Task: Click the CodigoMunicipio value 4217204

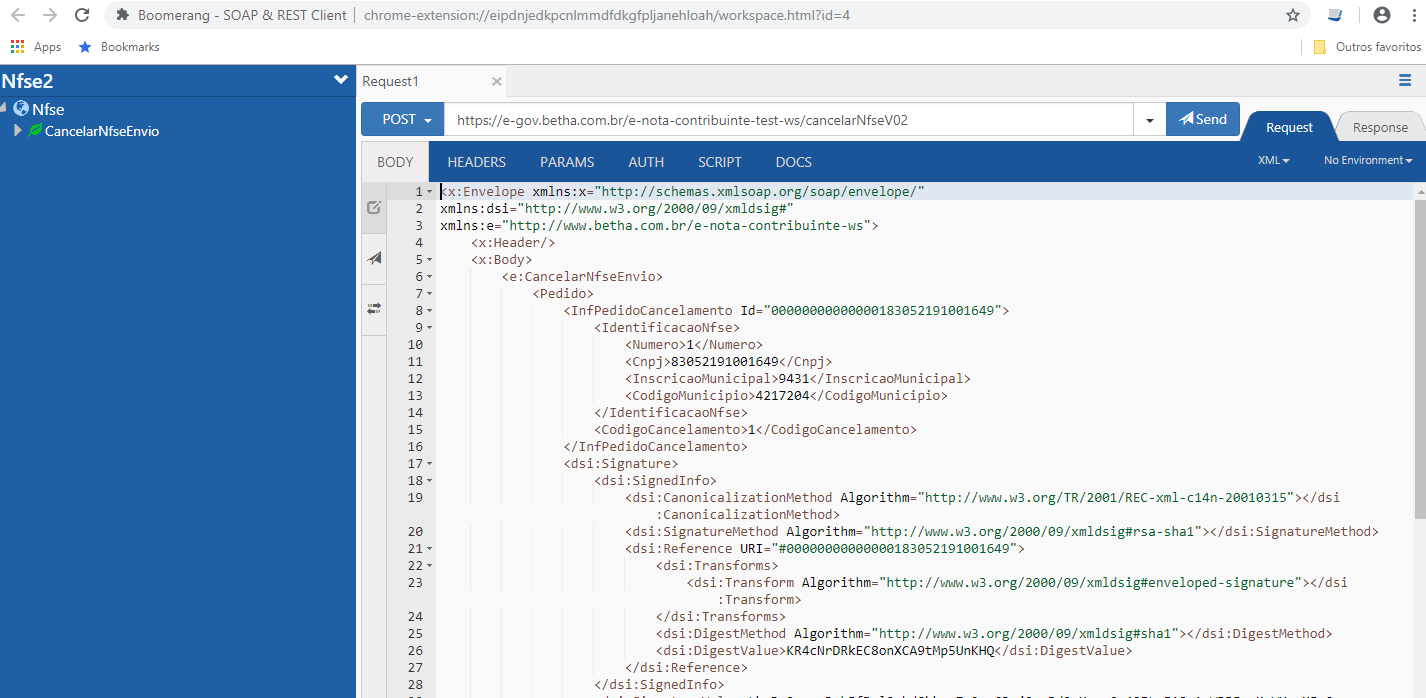Action: point(782,396)
